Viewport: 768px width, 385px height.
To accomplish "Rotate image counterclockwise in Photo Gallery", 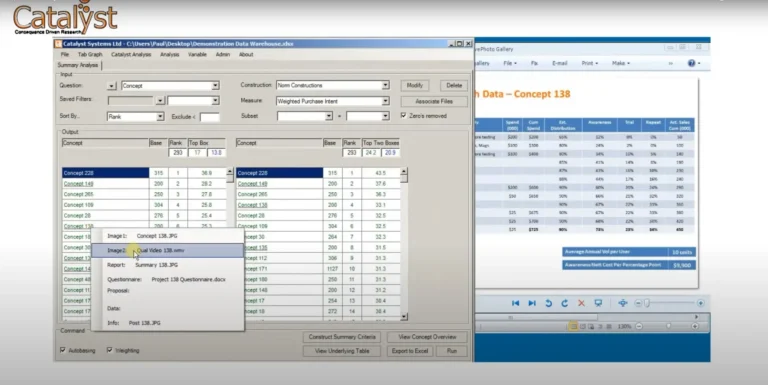I will coord(549,303).
